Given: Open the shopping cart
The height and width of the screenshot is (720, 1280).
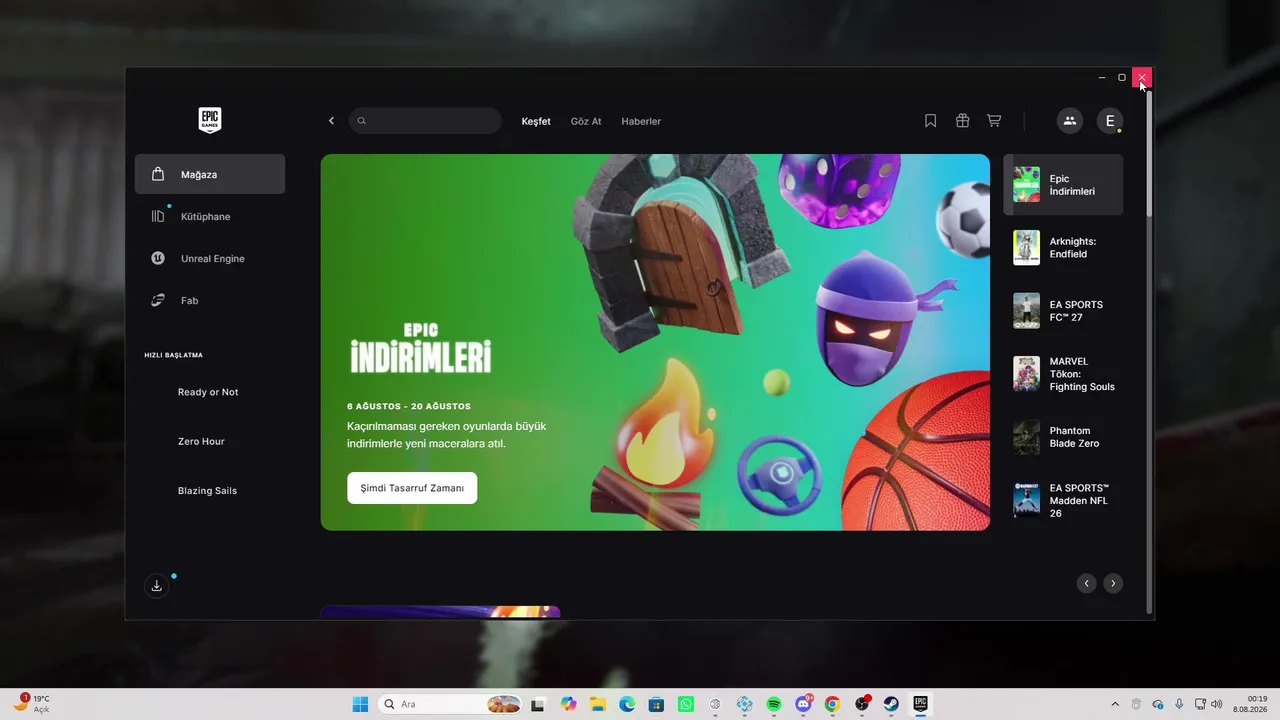Looking at the screenshot, I should coord(994,121).
